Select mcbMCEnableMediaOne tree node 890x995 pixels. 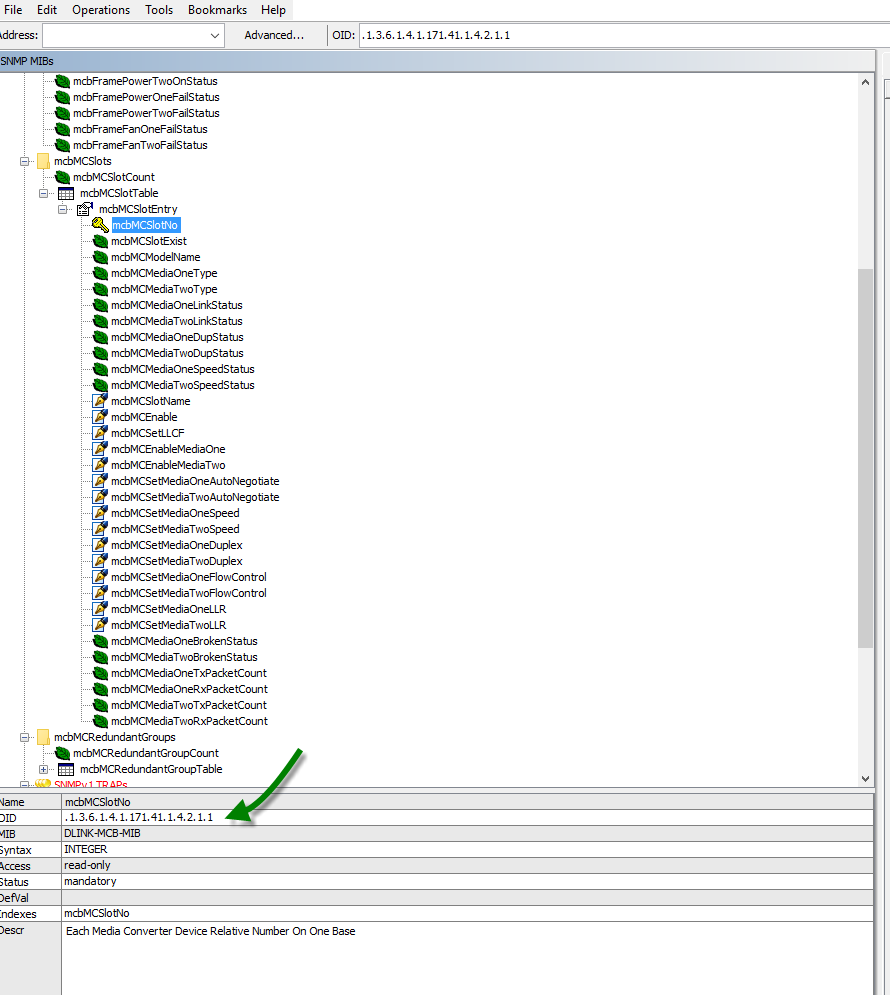[168, 449]
